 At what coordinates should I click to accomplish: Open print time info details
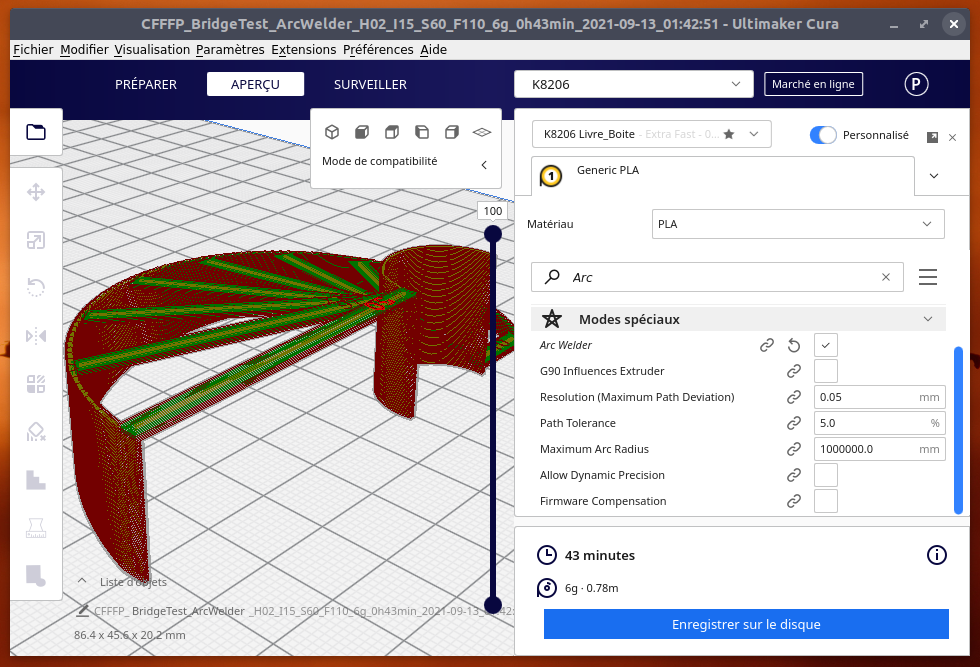tap(936, 554)
